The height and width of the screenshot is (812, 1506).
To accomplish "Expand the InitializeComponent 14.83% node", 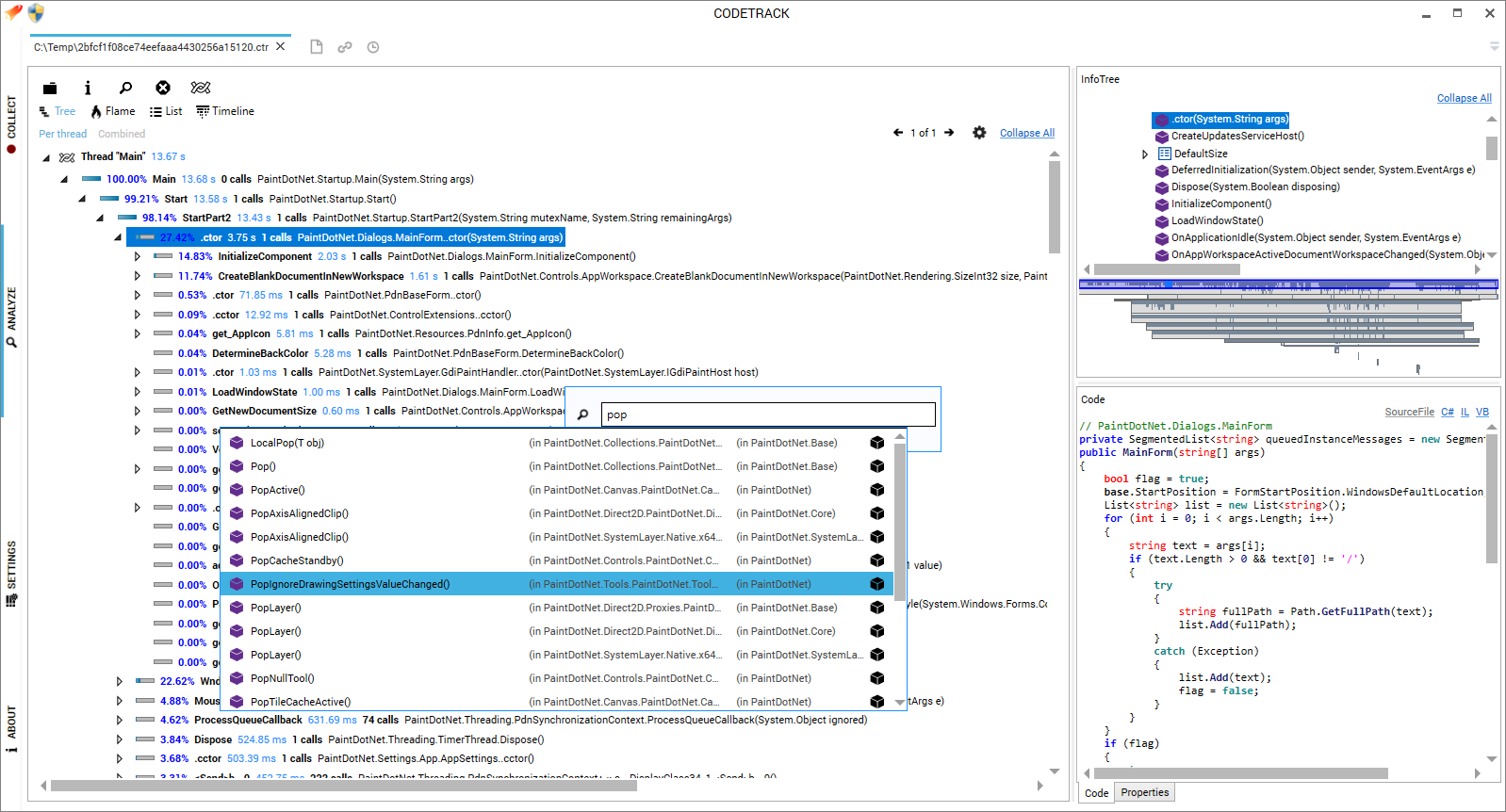I will (137, 256).
